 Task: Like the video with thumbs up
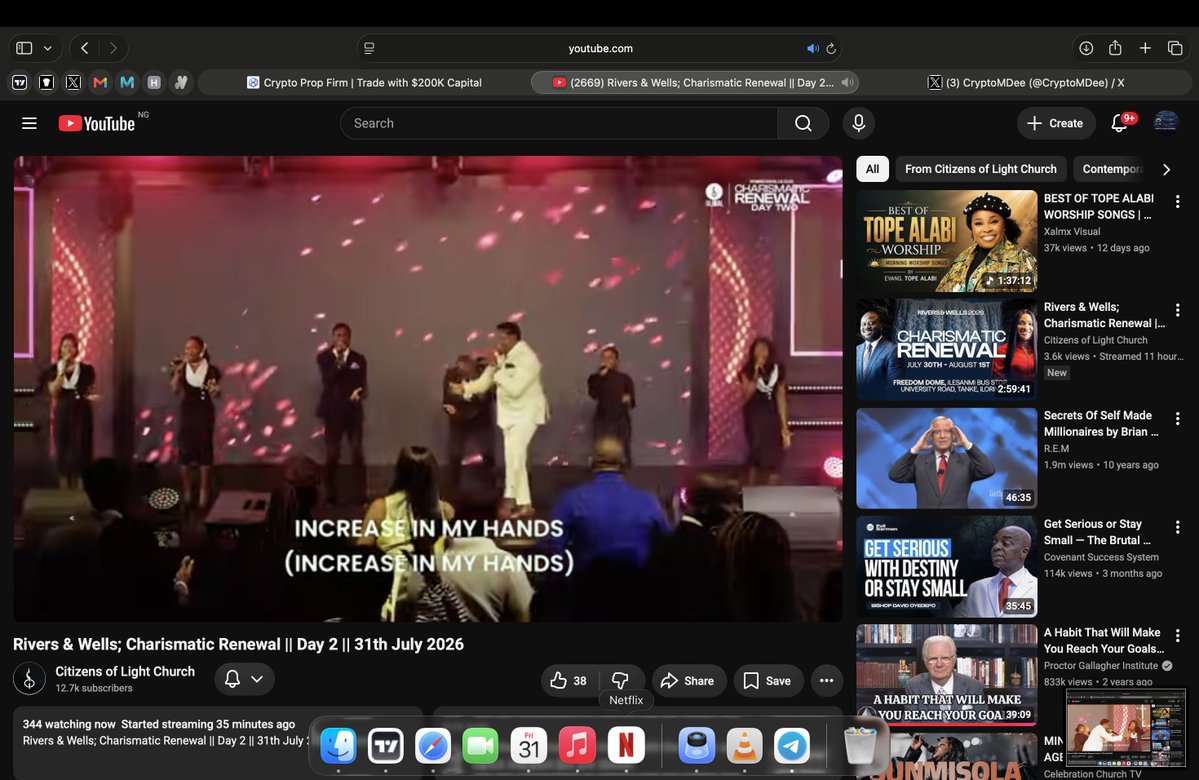pos(568,681)
